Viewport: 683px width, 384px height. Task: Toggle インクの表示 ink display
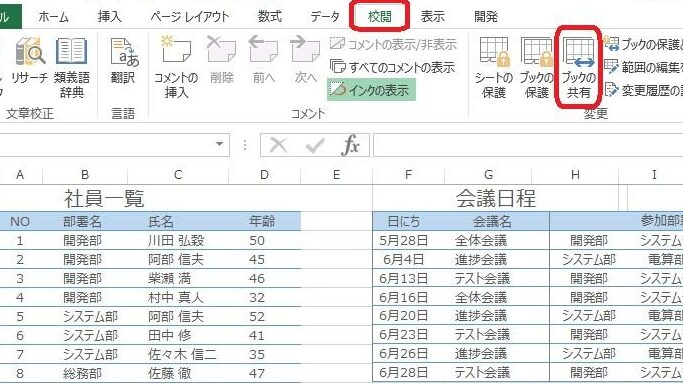[371, 90]
